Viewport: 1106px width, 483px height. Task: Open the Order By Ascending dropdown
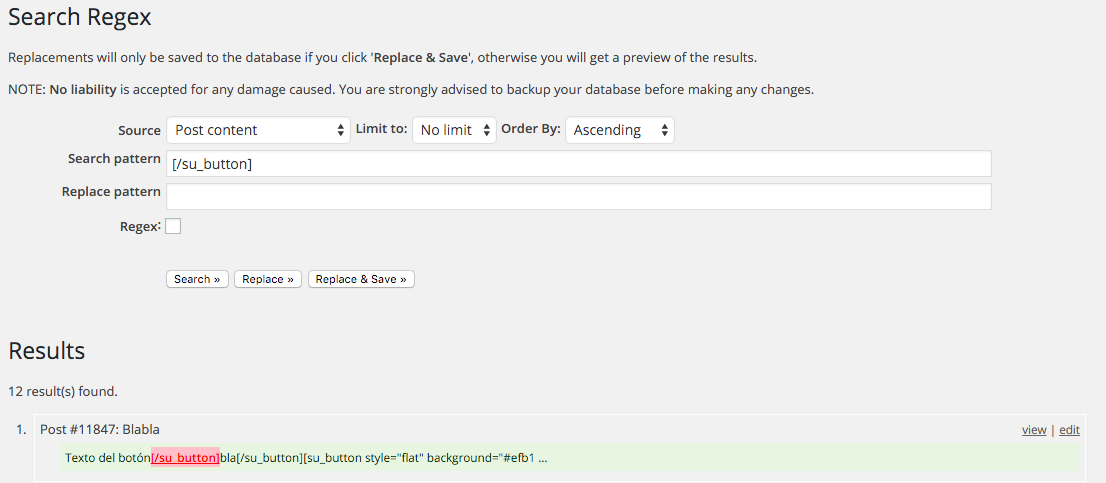pyautogui.click(x=619, y=130)
